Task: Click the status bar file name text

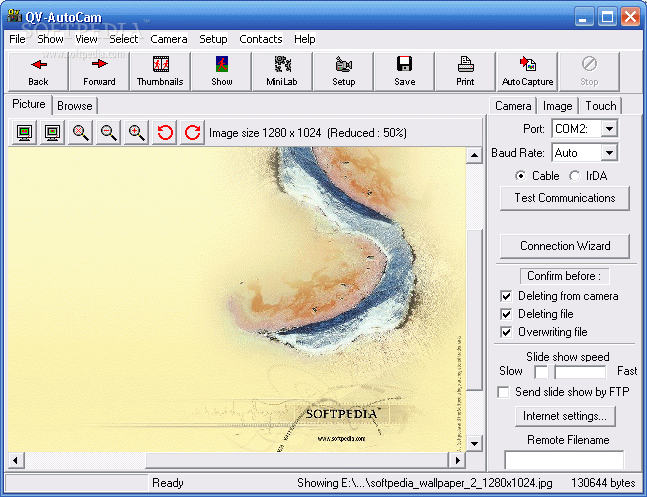Action: coord(425,483)
